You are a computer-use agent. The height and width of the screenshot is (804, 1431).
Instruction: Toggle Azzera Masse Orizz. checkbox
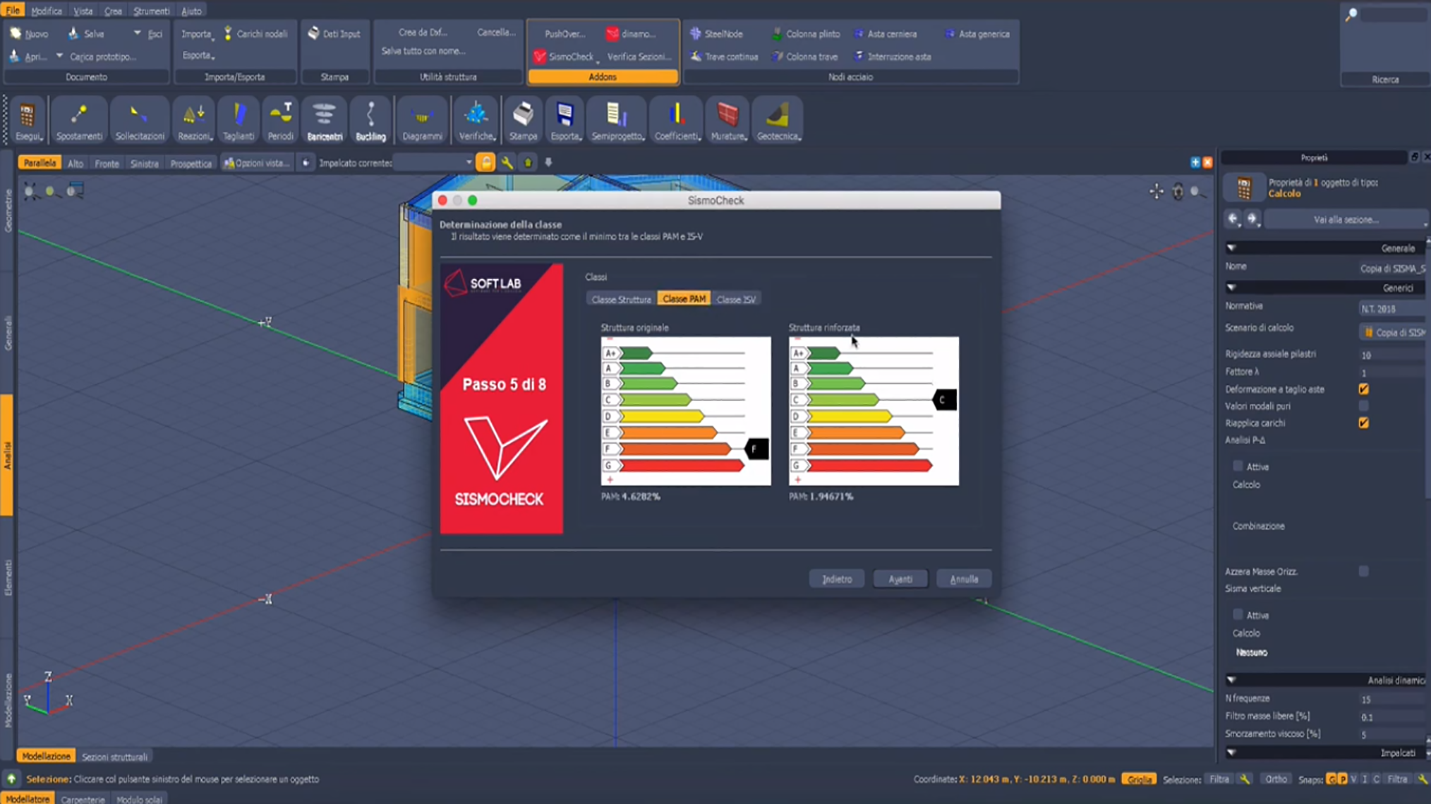[1363, 571]
